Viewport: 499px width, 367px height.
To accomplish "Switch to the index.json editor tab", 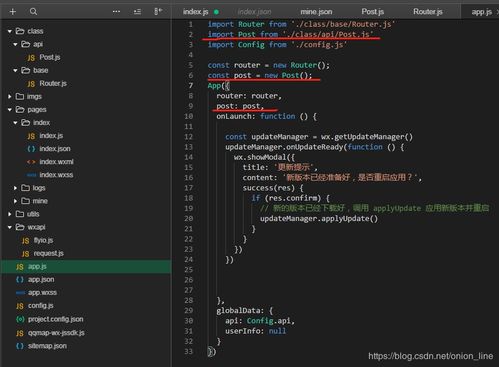I will point(254,12).
